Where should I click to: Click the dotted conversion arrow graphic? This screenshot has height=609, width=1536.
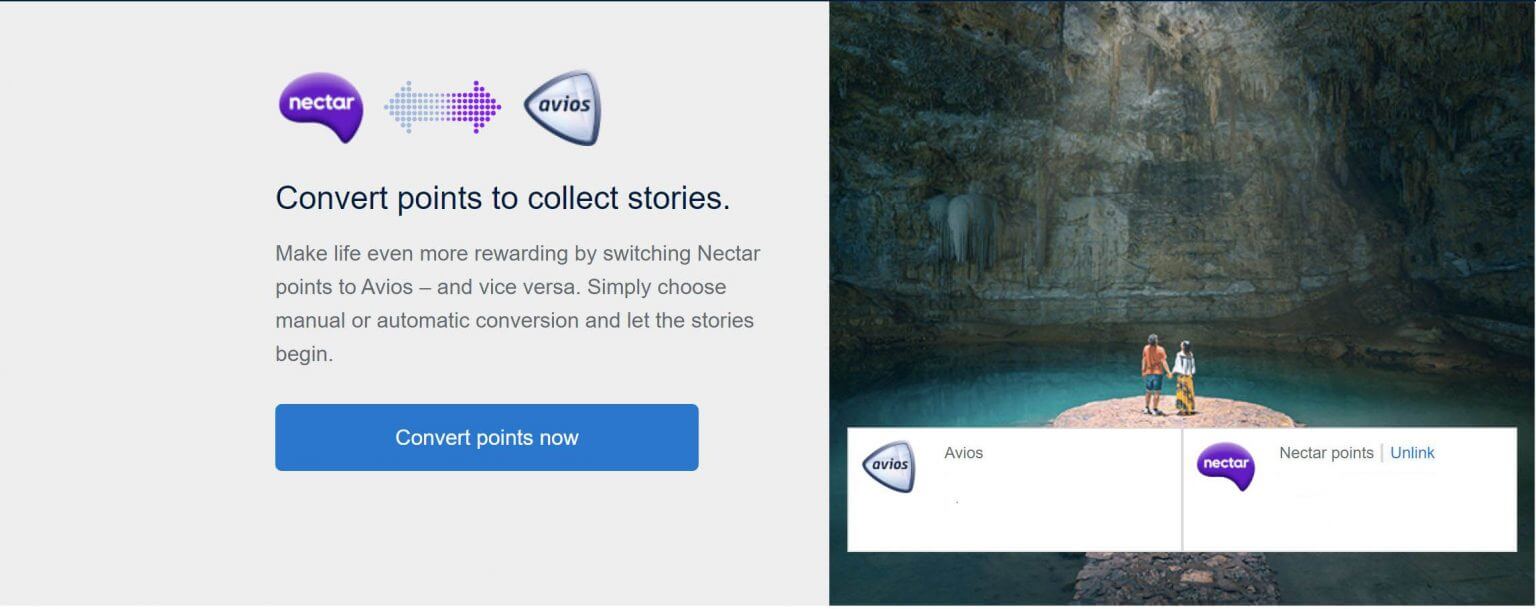pos(441,105)
